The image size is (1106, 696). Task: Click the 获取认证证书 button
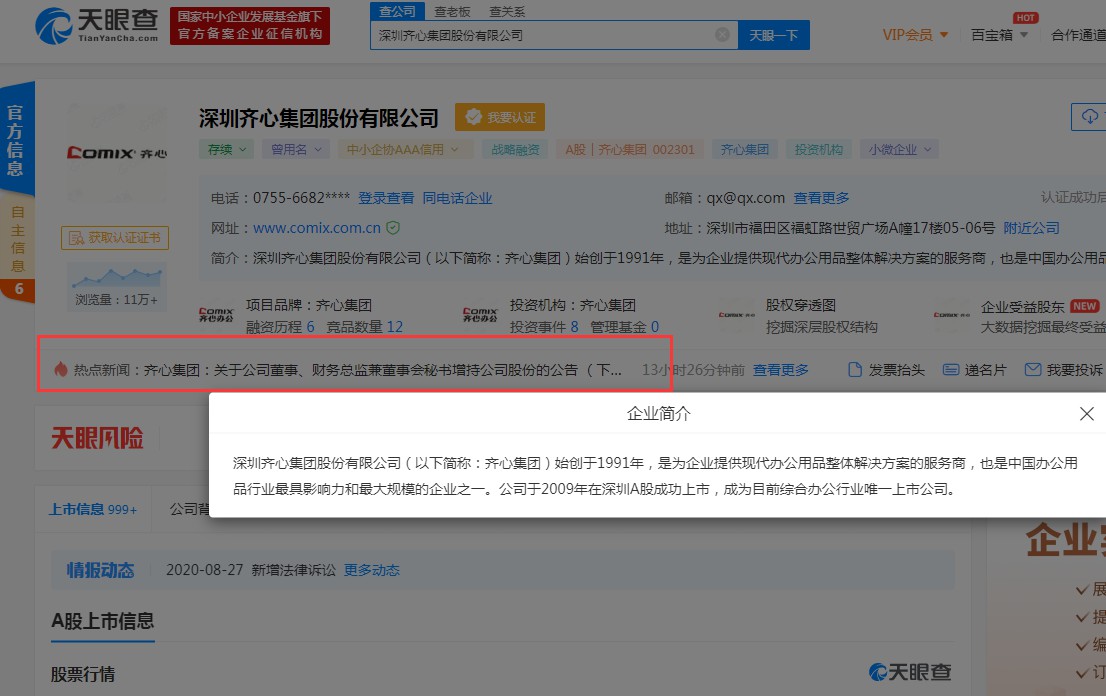coord(115,238)
